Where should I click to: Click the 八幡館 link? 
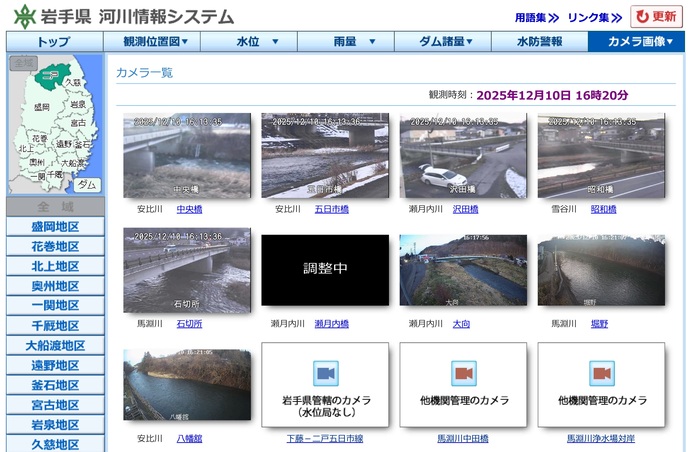pyautogui.click(x=189, y=438)
